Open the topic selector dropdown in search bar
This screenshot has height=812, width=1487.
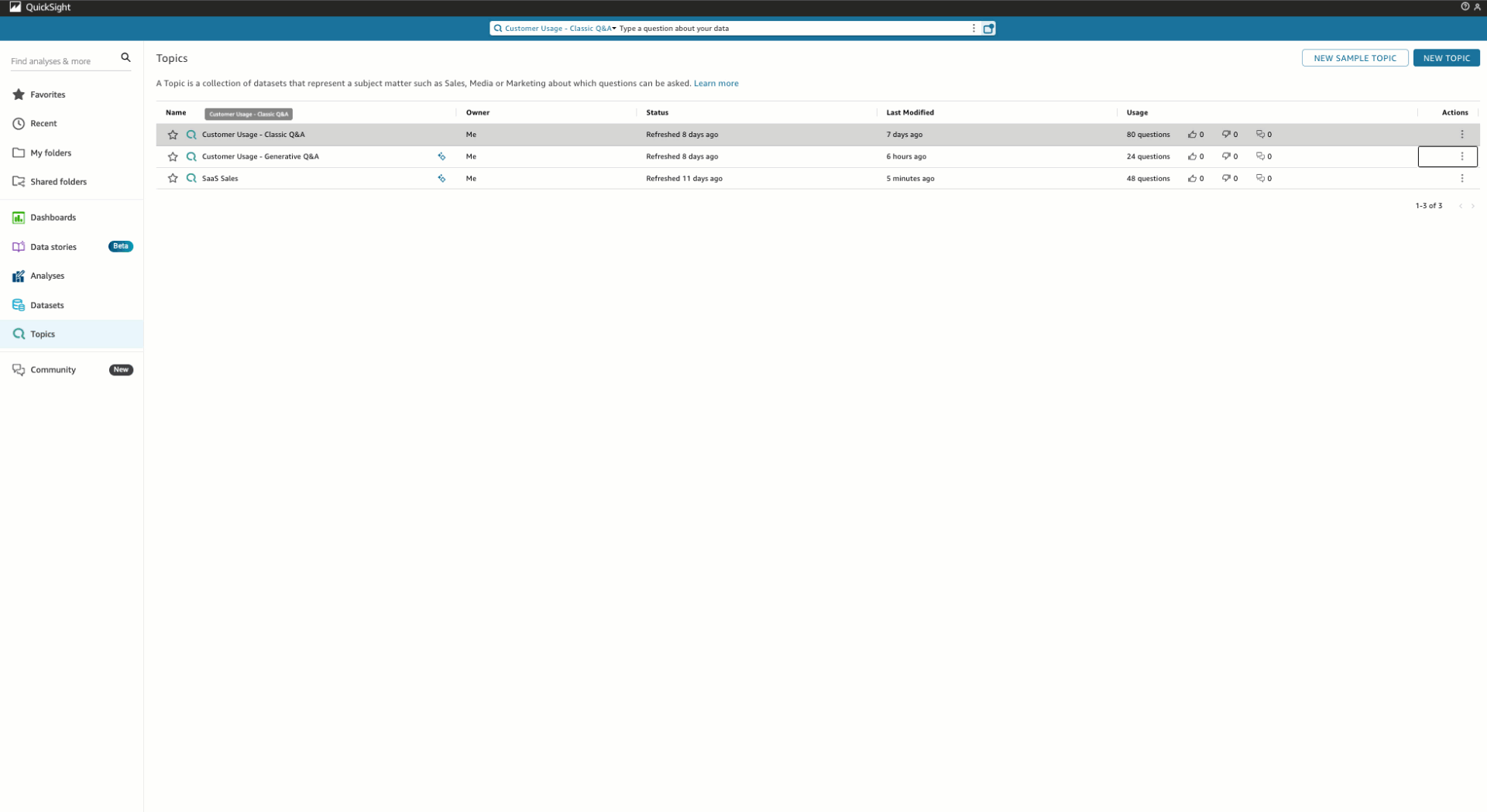click(614, 28)
